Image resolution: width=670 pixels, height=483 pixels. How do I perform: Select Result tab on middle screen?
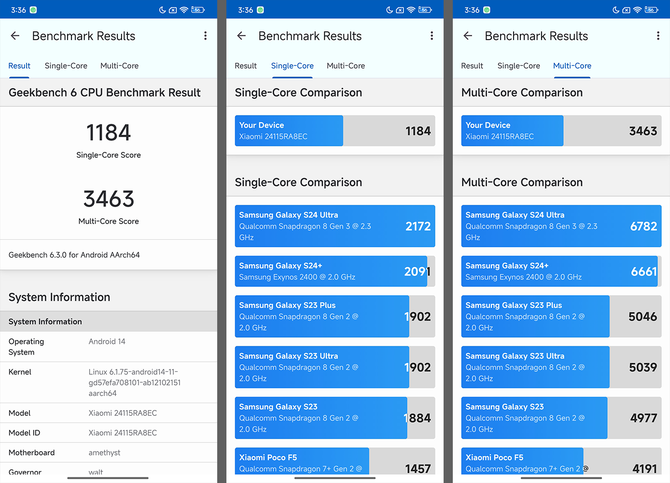pyautogui.click(x=246, y=66)
